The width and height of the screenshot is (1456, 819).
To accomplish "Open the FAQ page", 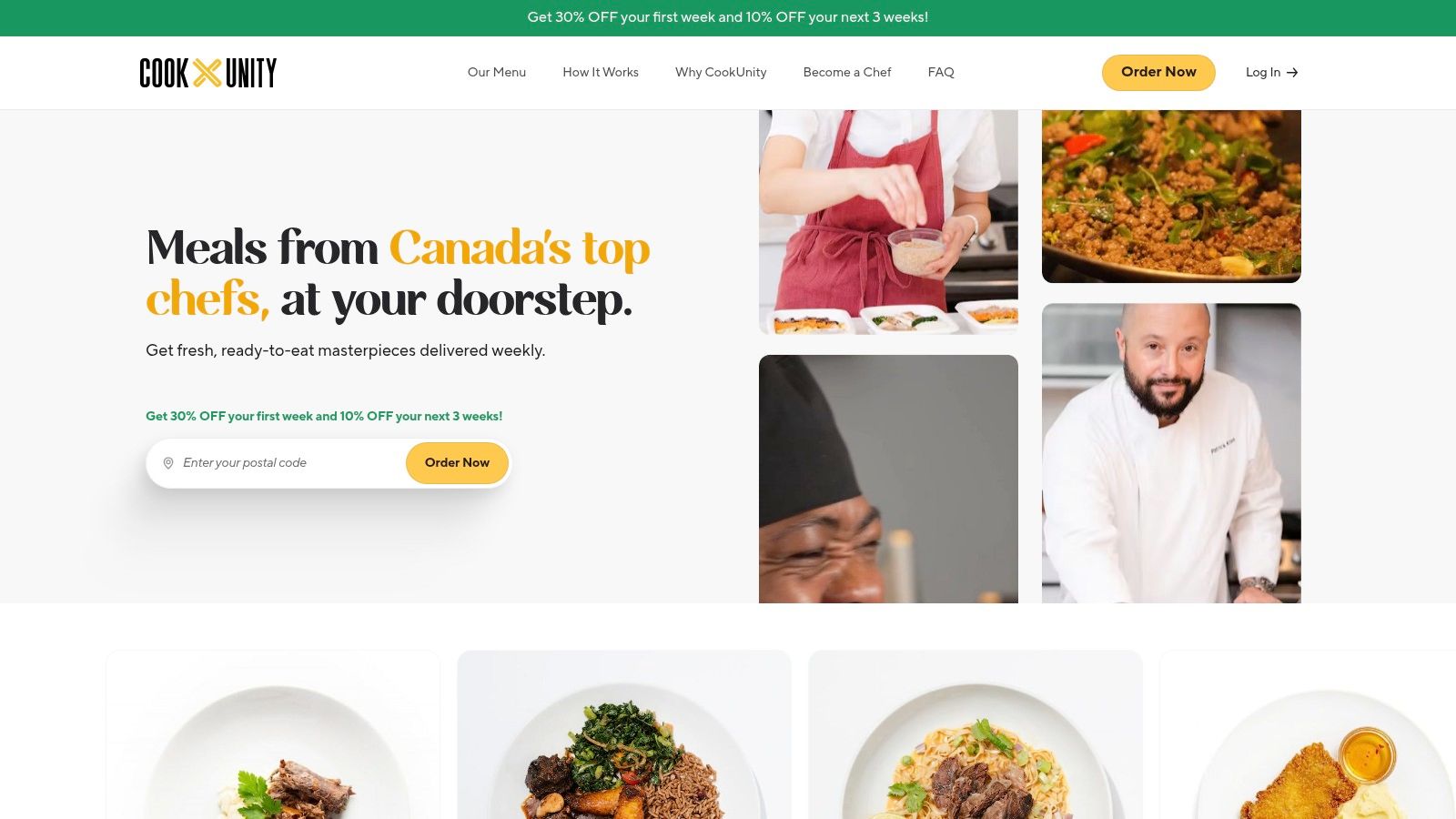I will pyautogui.click(x=941, y=72).
